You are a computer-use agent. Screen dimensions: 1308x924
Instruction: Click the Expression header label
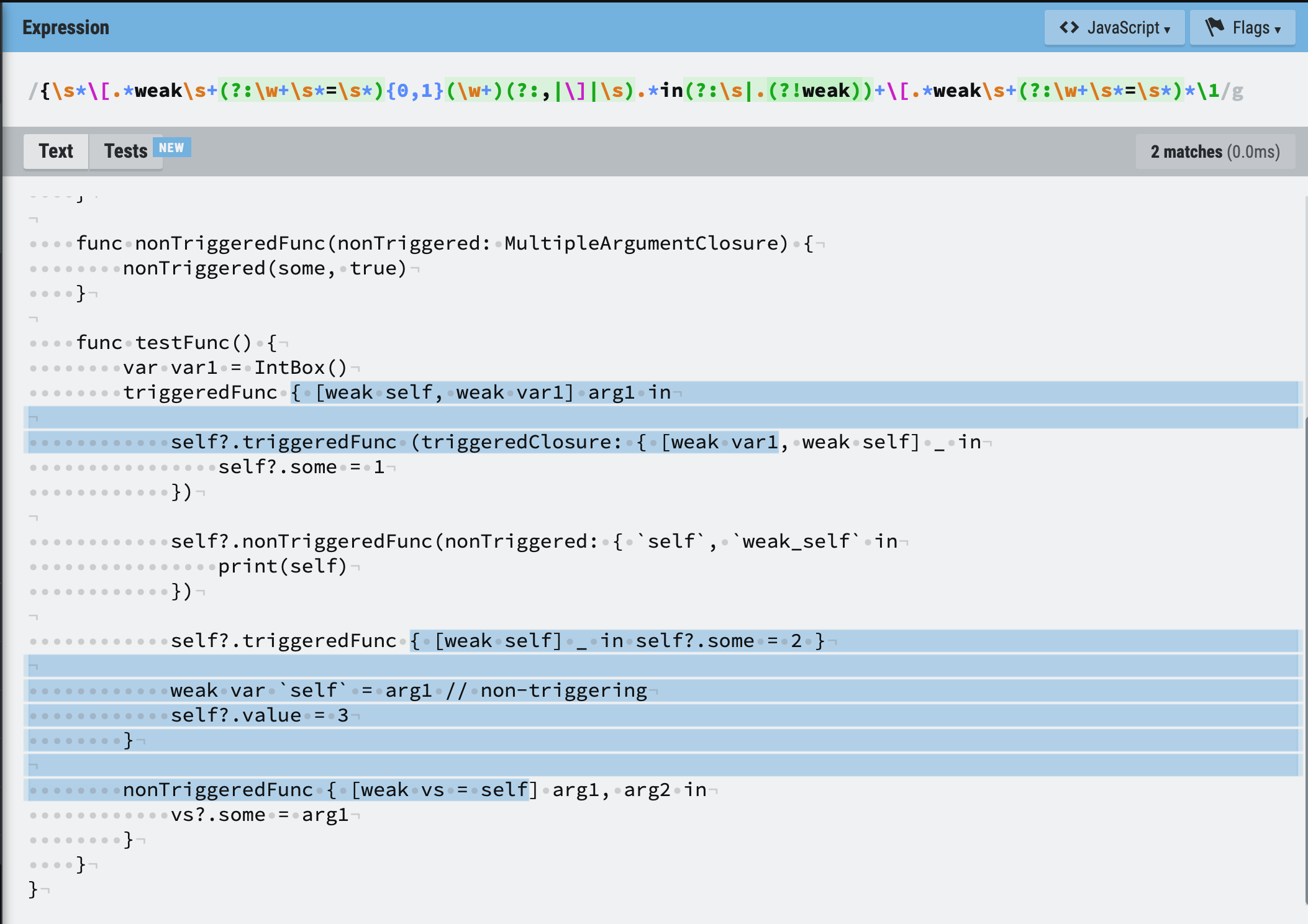[66, 27]
